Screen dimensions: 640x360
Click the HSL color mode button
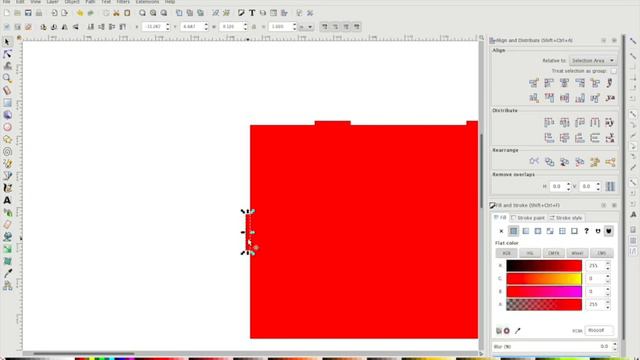pos(530,253)
